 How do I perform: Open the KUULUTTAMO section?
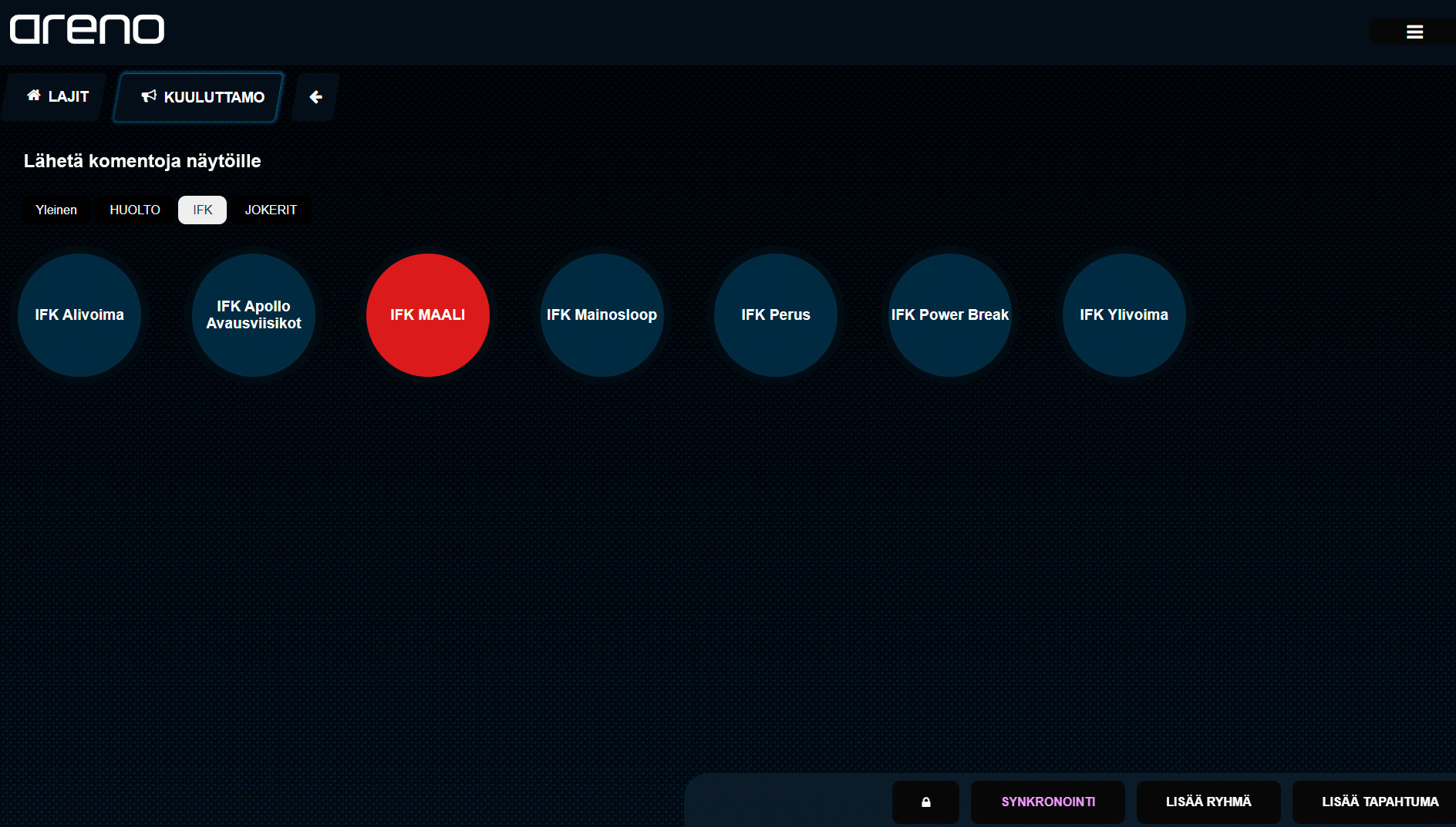click(x=201, y=97)
